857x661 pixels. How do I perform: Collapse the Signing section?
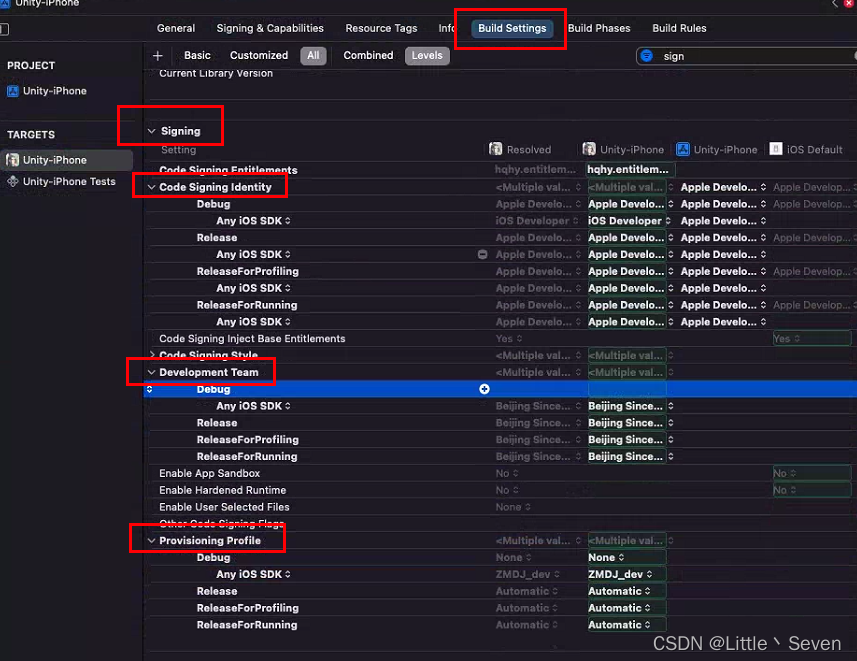click(152, 131)
